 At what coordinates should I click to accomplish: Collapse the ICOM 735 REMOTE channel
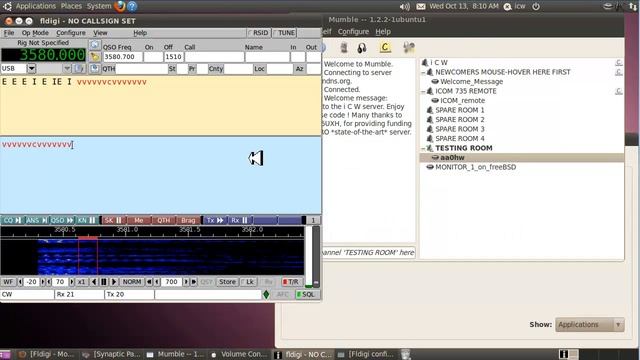click(423, 91)
